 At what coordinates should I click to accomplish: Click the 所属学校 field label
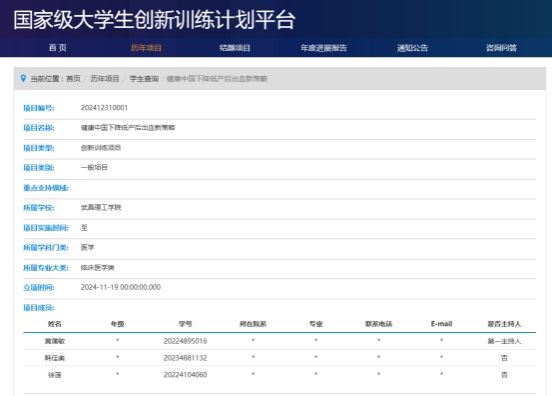pos(39,208)
